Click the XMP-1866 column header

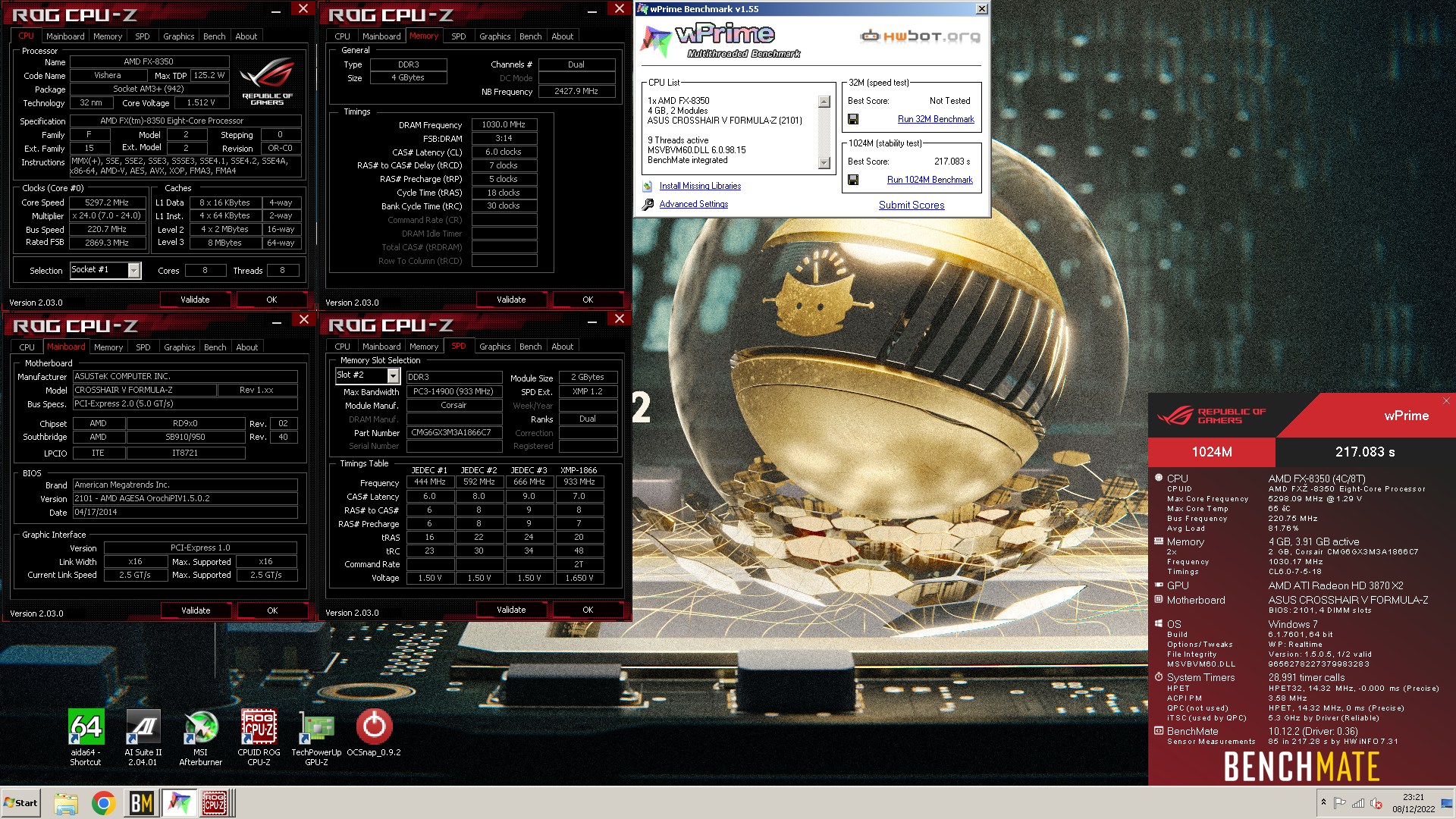579,470
